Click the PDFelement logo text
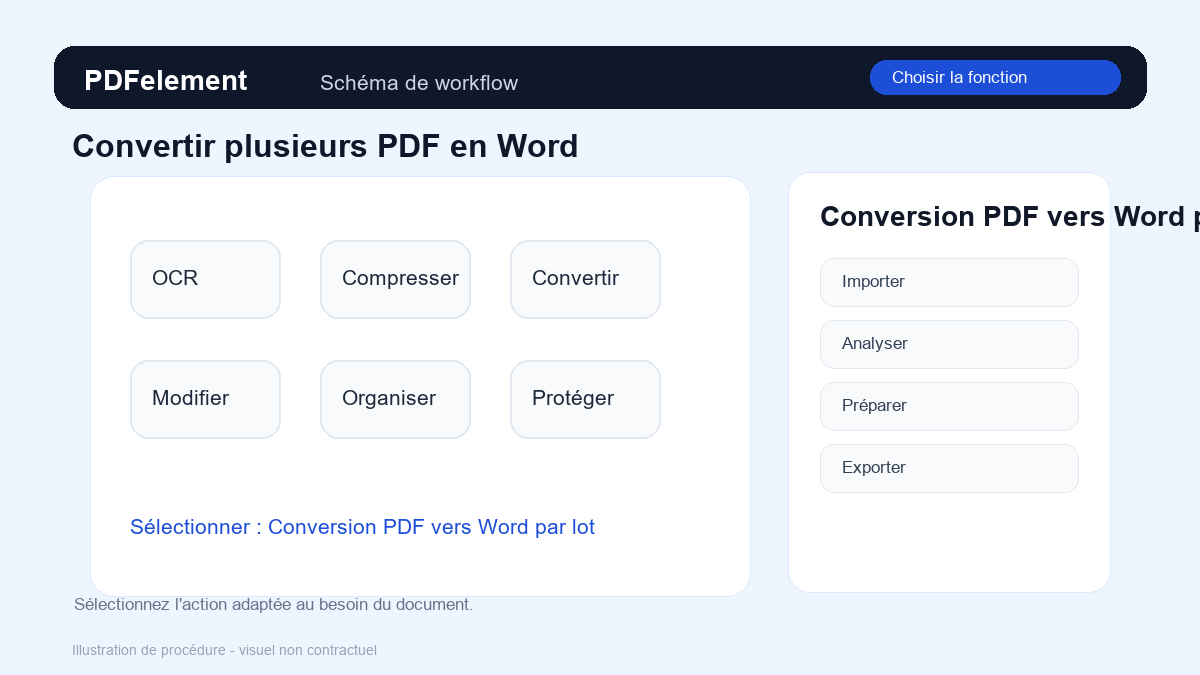Viewport: 1200px width, 675px height. tap(166, 81)
